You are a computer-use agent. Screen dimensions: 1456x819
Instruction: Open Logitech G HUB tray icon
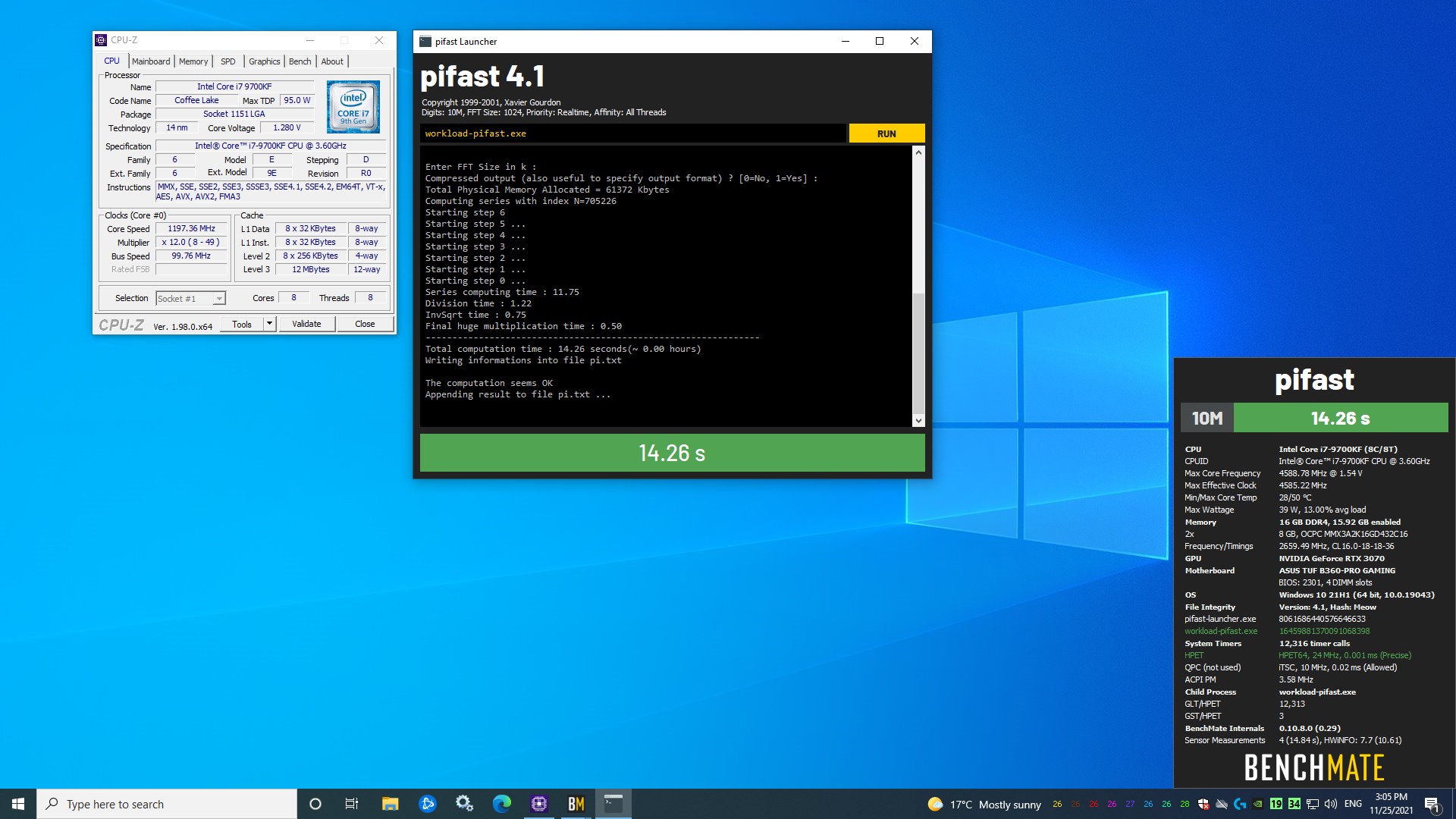click(1240, 804)
